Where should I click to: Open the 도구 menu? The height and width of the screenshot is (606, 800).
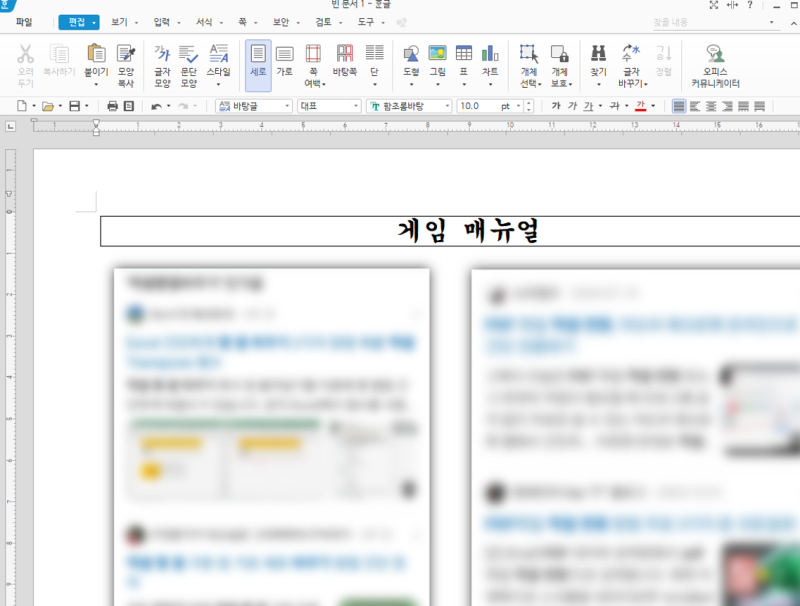click(x=368, y=22)
